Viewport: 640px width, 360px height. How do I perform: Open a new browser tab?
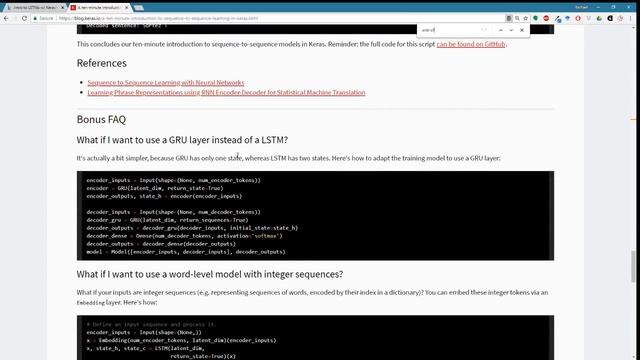coord(139,7)
